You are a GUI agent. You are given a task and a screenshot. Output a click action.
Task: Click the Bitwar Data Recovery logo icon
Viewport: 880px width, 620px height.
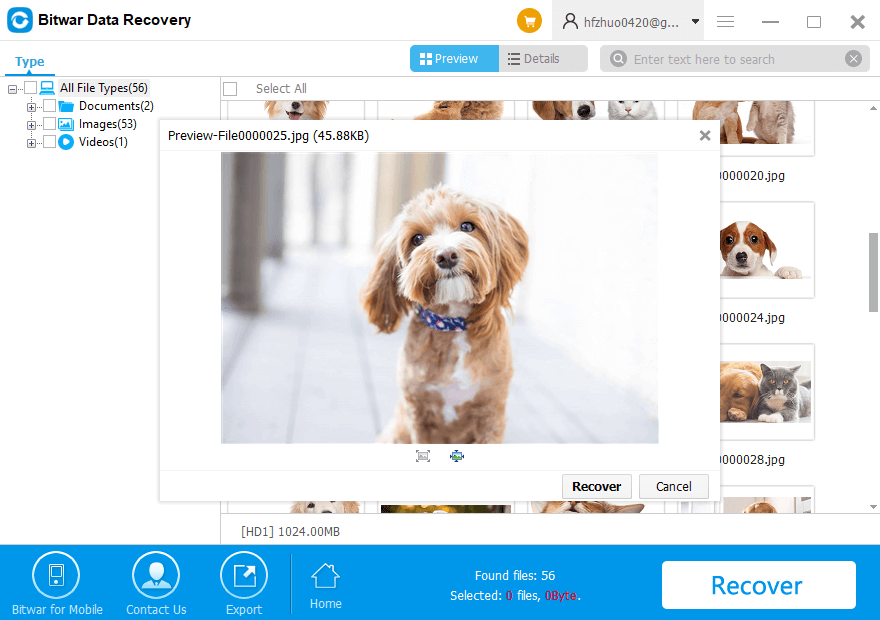tap(20, 20)
